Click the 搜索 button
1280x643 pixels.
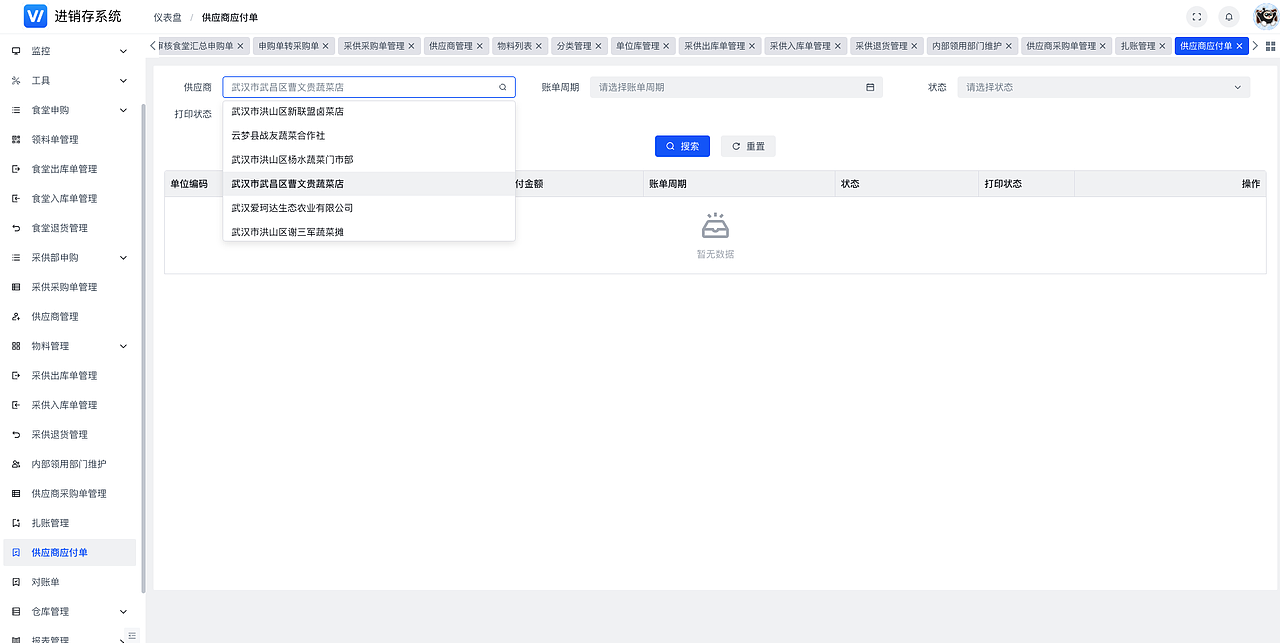pyautogui.click(x=682, y=146)
